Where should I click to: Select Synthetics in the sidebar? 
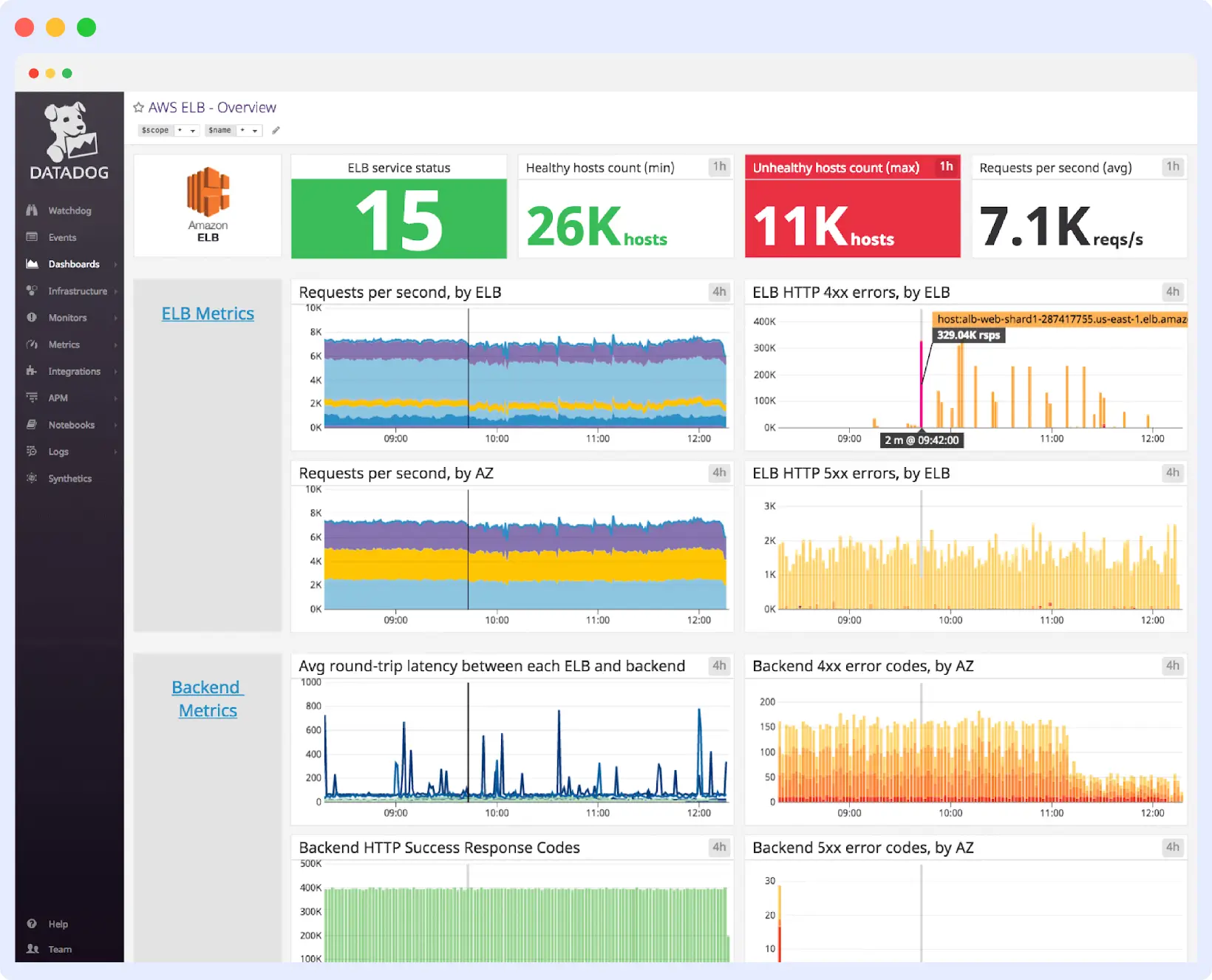(x=70, y=478)
